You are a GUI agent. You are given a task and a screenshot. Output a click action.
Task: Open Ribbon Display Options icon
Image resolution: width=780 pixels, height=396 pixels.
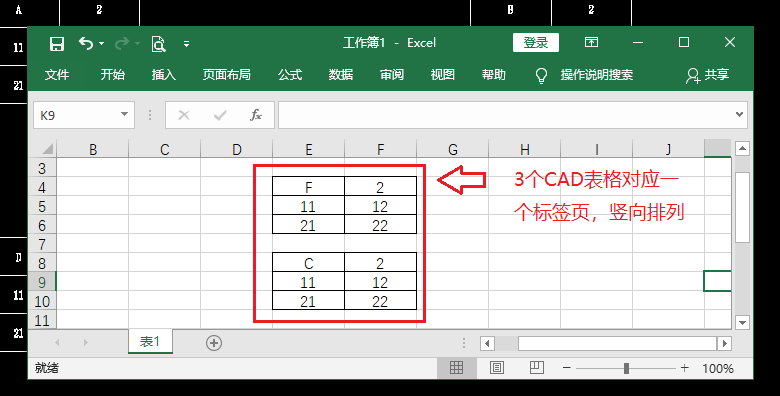click(x=591, y=42)
